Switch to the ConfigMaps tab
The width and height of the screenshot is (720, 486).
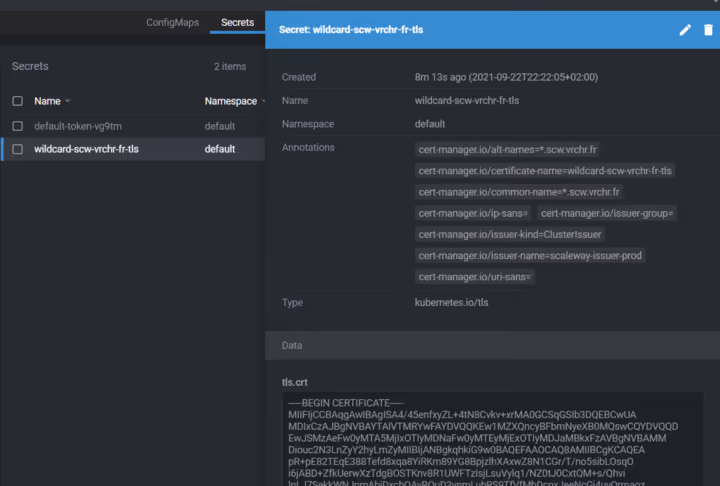pyautogui.click(x=172, y=22)
